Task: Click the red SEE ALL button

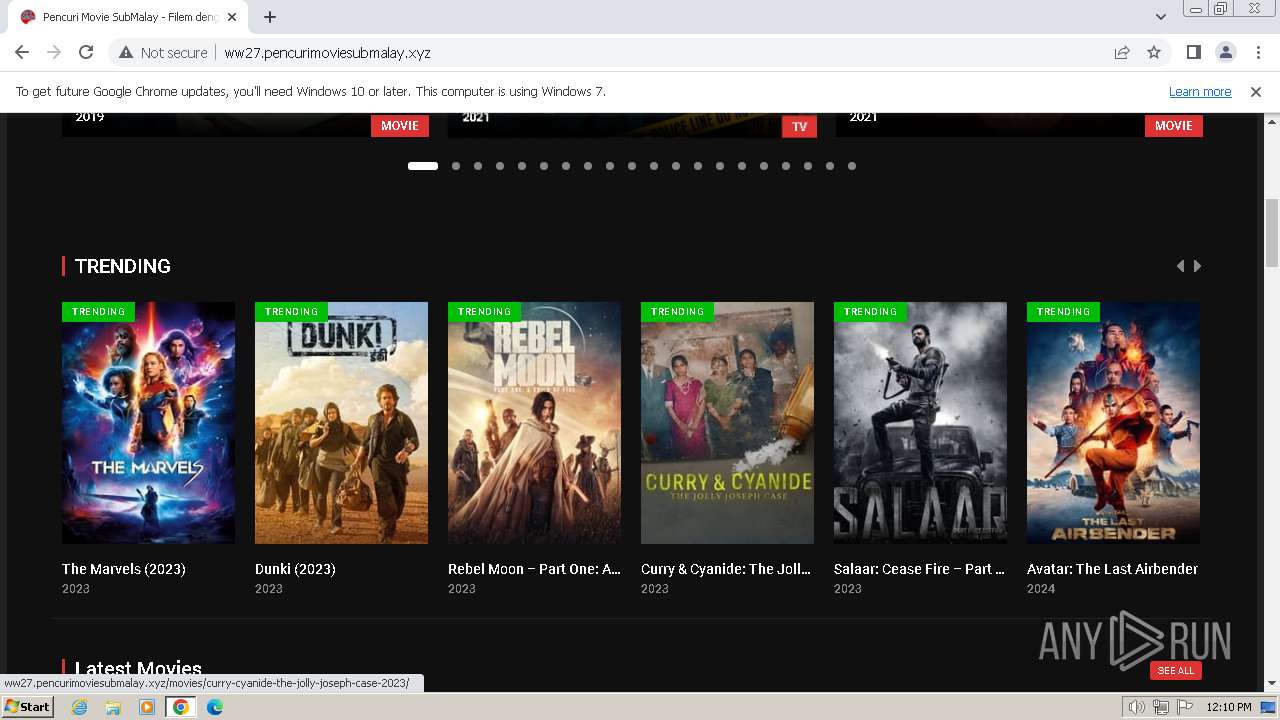Action: (1175, 670)
